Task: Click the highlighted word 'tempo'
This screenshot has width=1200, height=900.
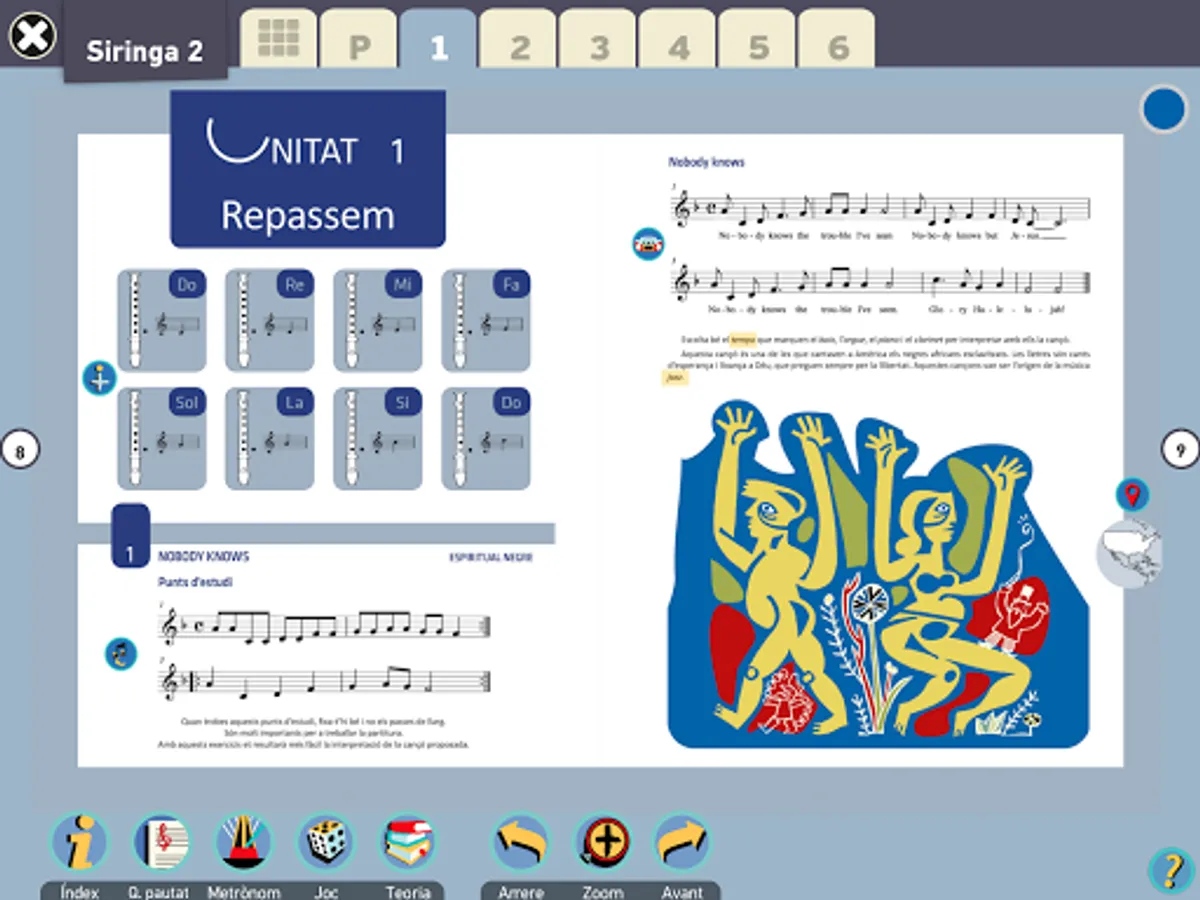Action: pos(743,340)
